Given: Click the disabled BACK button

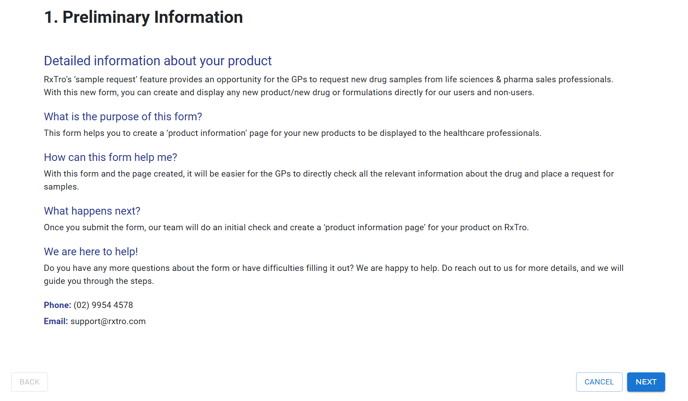Looking at the screenshot, I should (x=29, y=382).
